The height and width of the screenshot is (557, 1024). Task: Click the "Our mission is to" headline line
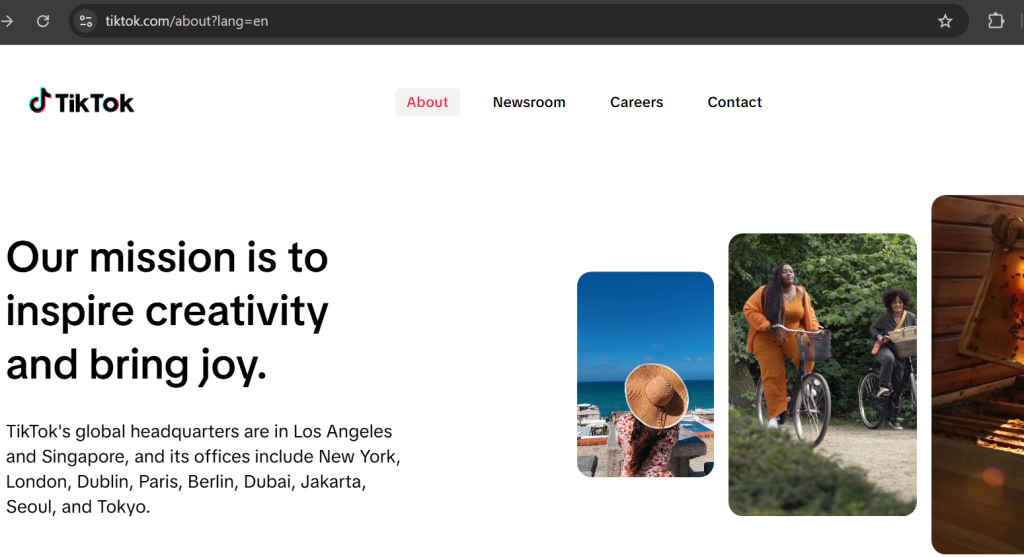click(167, 258)
